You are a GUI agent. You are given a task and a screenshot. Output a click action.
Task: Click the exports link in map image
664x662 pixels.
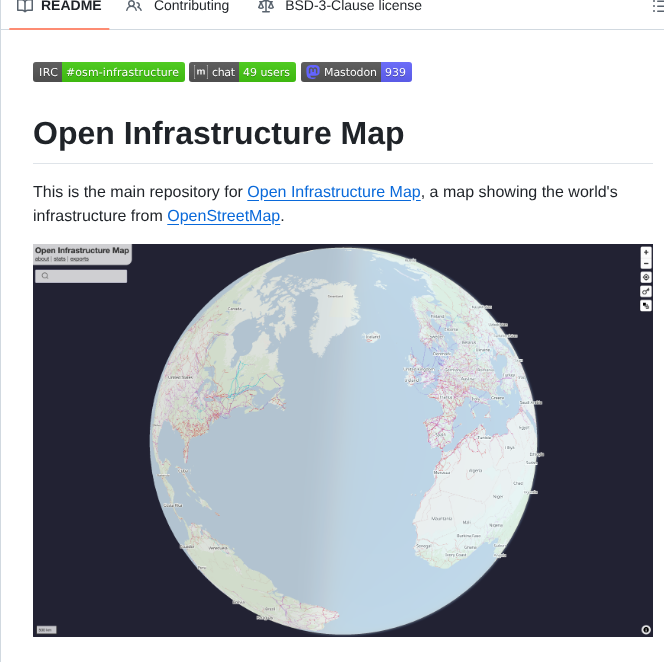pos(79,259)
